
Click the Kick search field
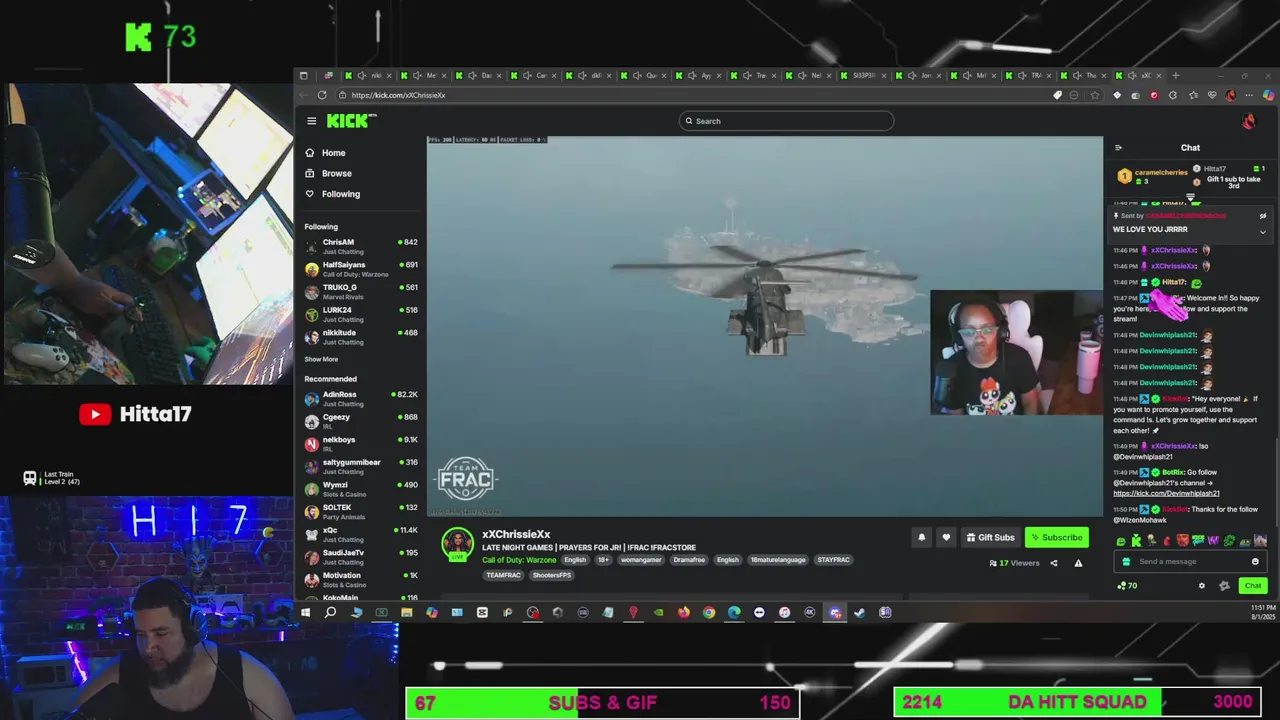click(786, 121)
